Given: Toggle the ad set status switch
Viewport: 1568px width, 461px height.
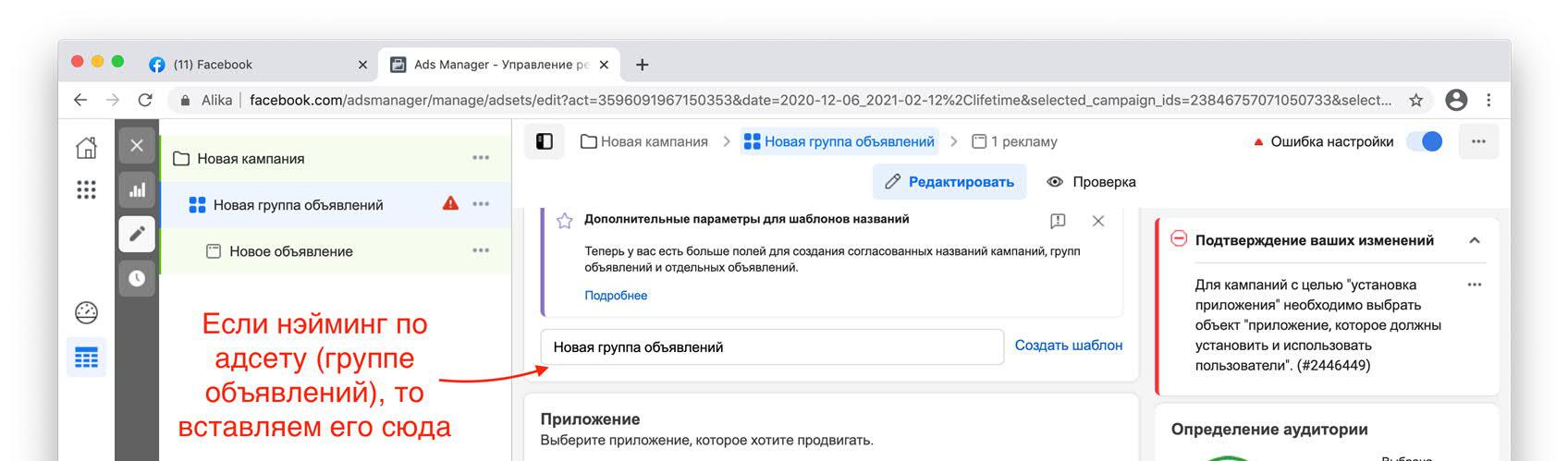Looking at the screenshot, I should pyautogui.click(x=1424, y=141).
